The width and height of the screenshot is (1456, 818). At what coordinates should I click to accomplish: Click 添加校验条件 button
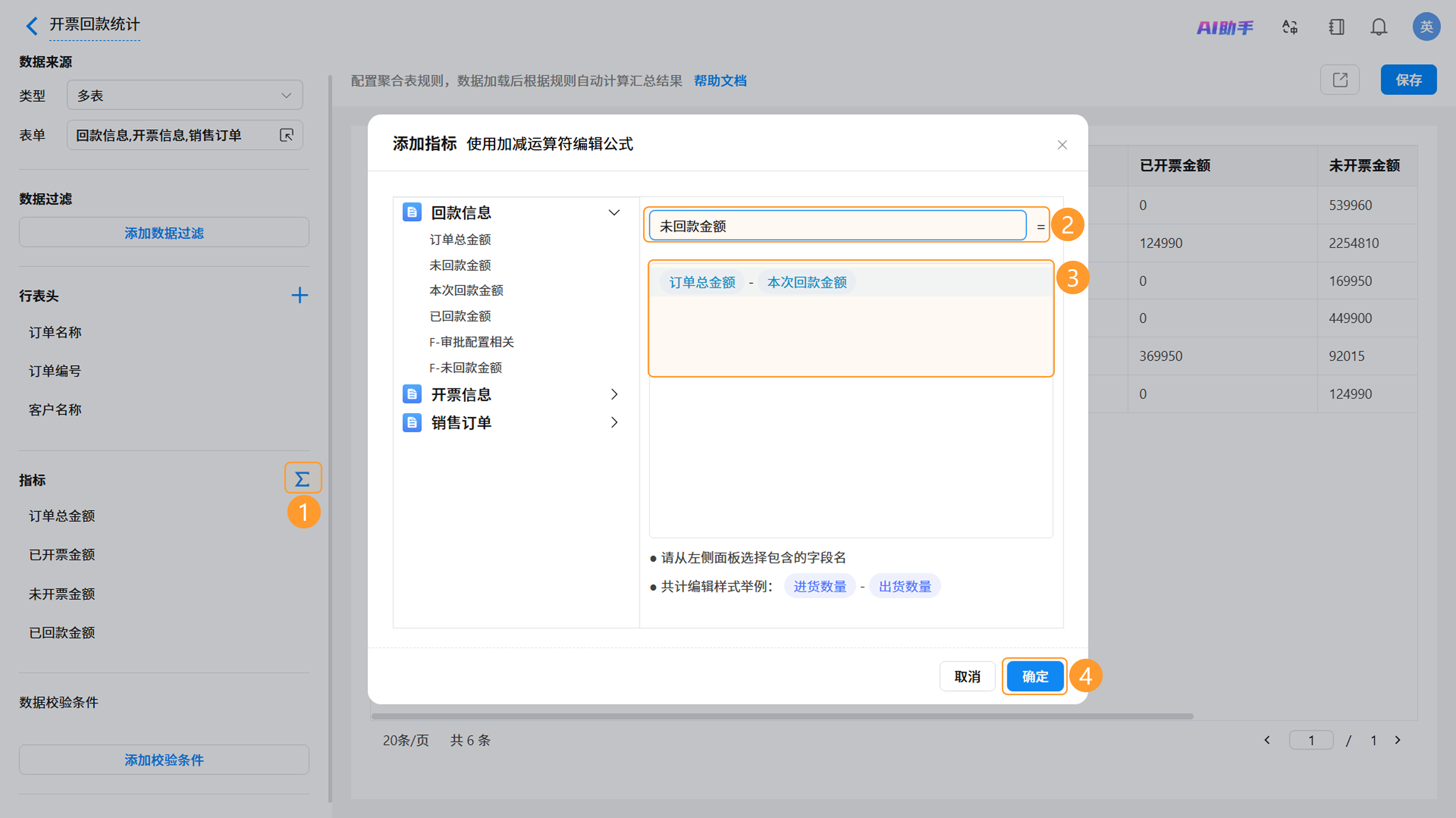tap(164, 759)
